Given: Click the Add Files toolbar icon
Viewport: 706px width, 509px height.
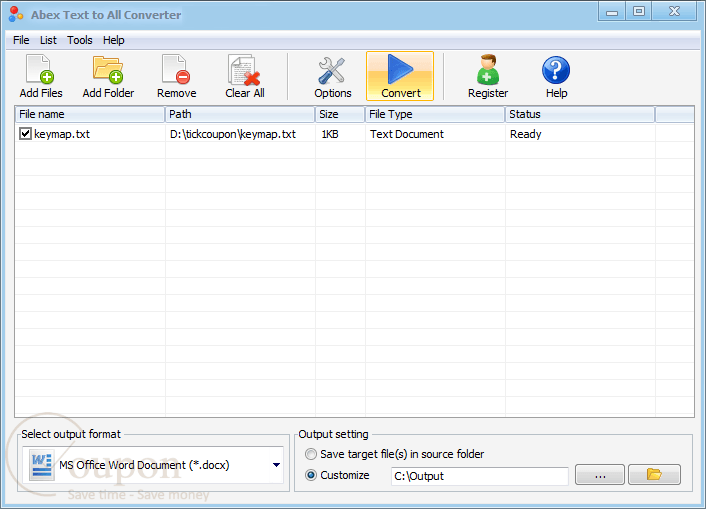Looking at the screenshot, I should 41,76.
